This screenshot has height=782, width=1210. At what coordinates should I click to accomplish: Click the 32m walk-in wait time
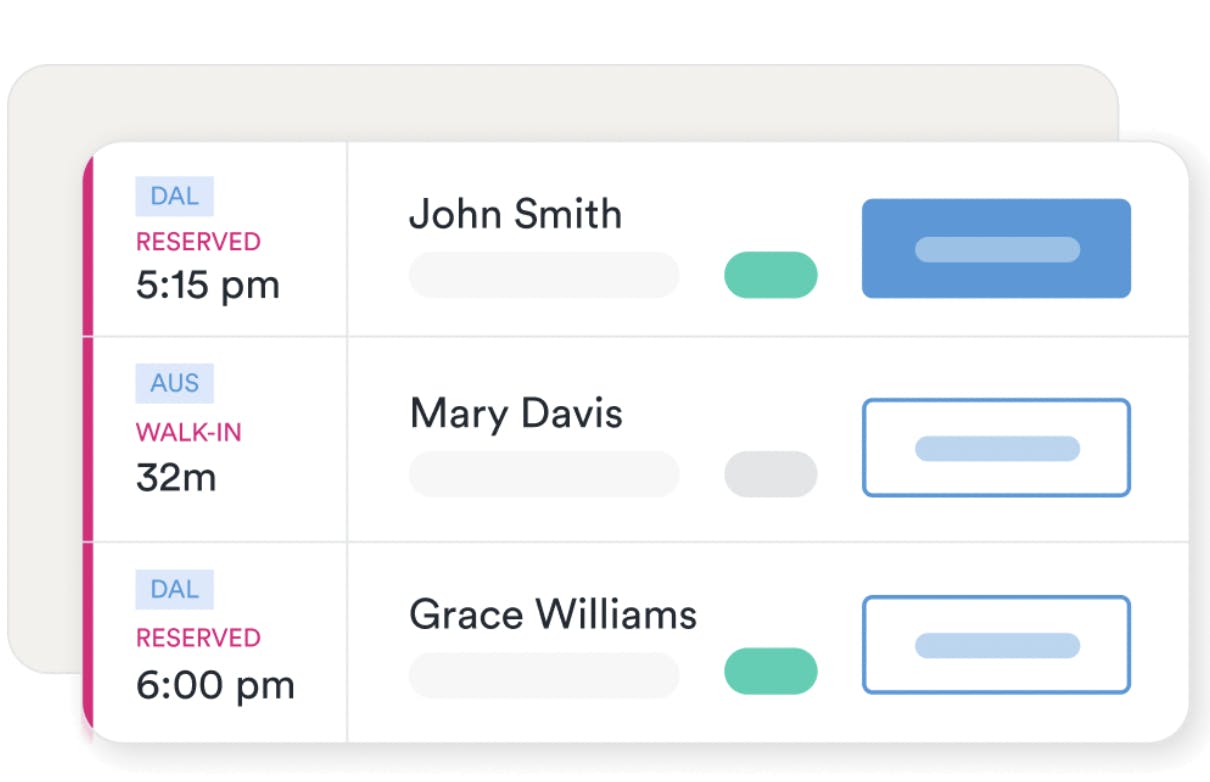176,477
